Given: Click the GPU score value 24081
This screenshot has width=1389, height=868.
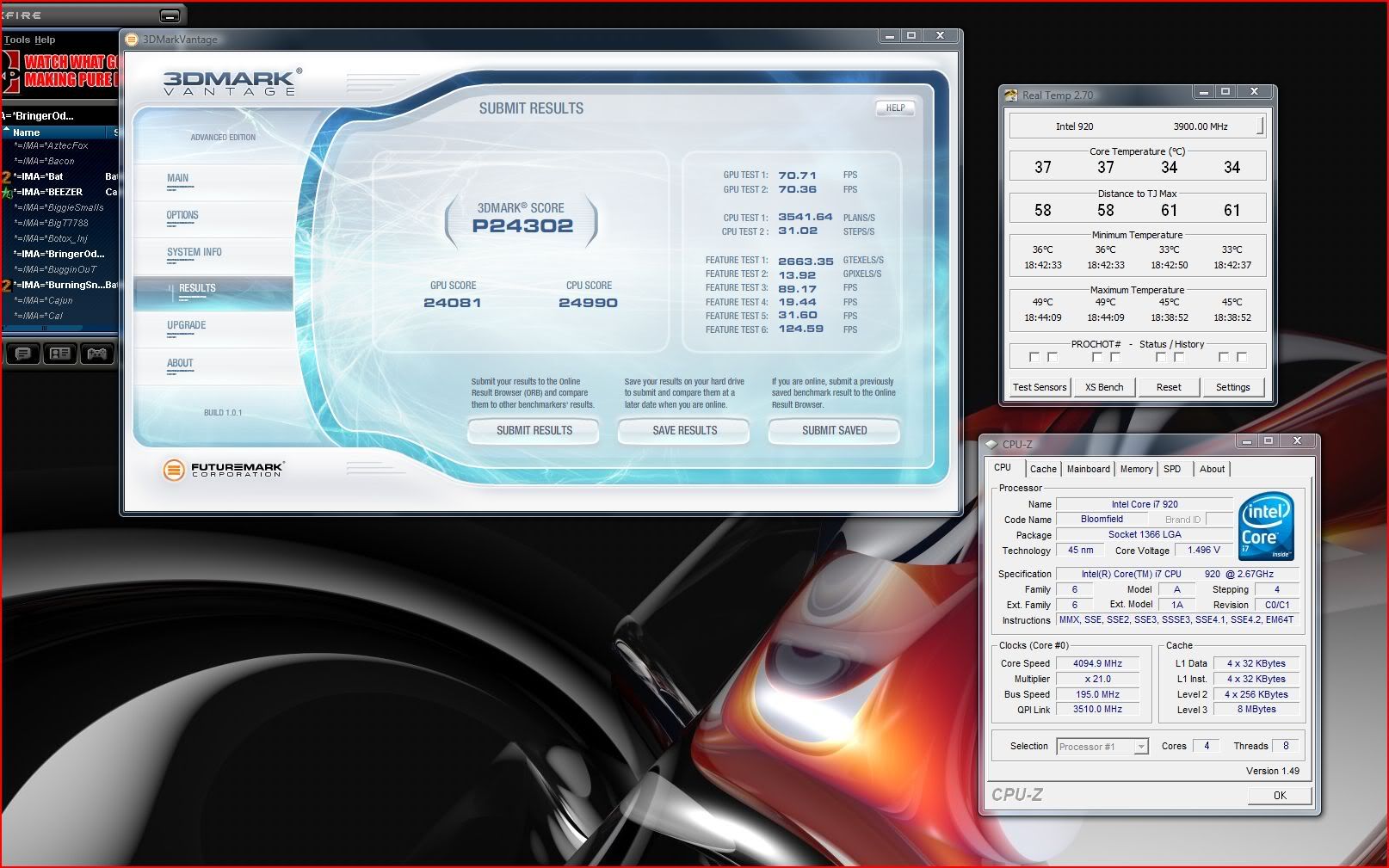Looking at the screenshot, I should click(453, 303).
